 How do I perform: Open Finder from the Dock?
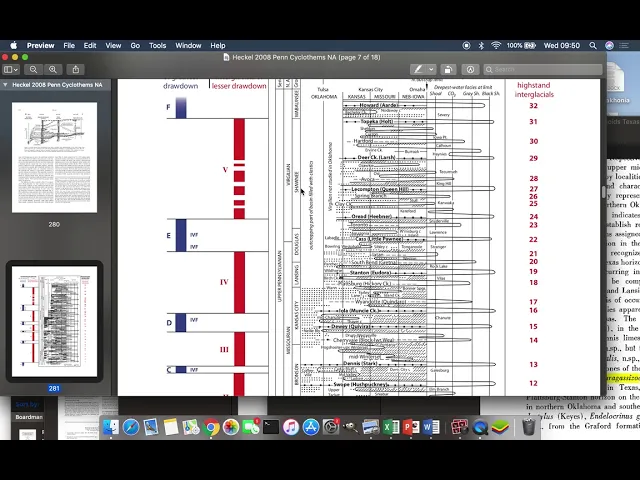[111, 427]
